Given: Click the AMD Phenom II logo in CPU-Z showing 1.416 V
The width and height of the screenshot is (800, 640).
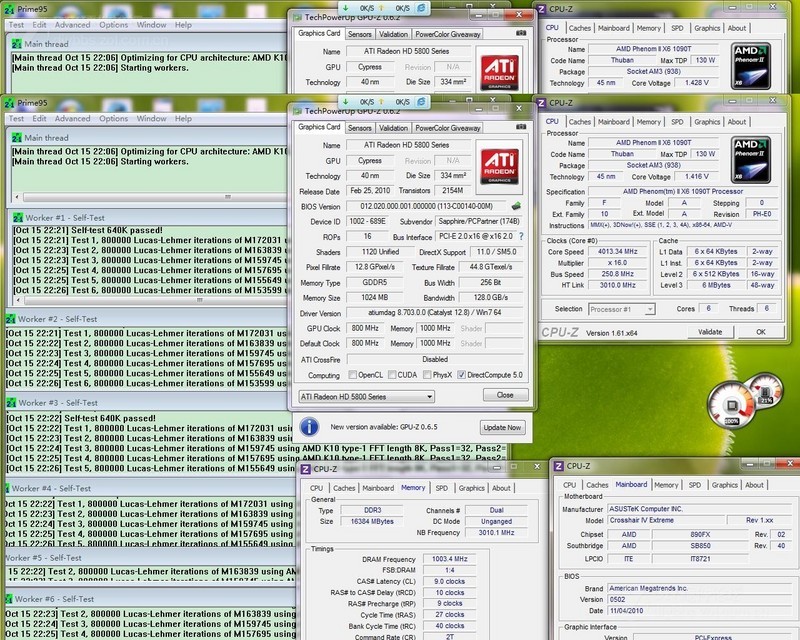Looking at the screenshot, I should click(751, 159).
